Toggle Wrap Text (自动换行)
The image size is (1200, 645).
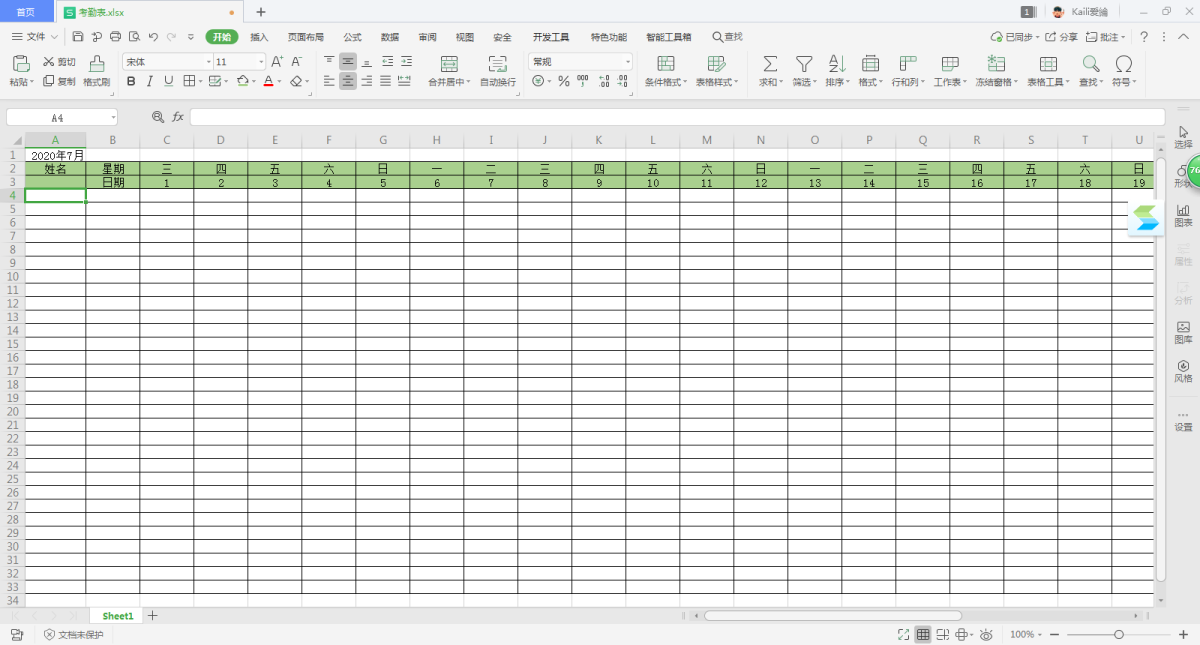[x=498, y=70]
